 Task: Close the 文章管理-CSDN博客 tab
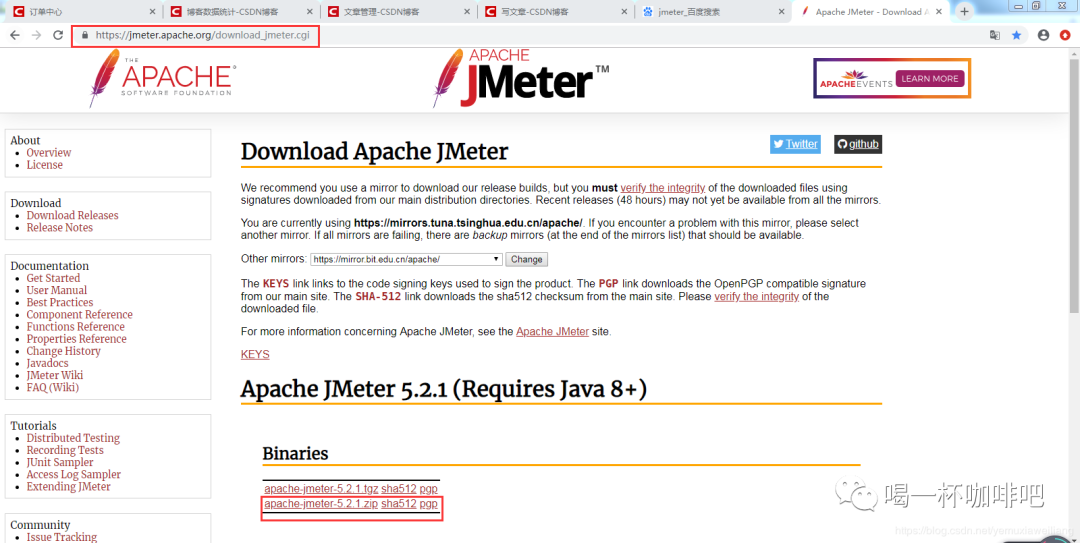(x=467, y=12)
